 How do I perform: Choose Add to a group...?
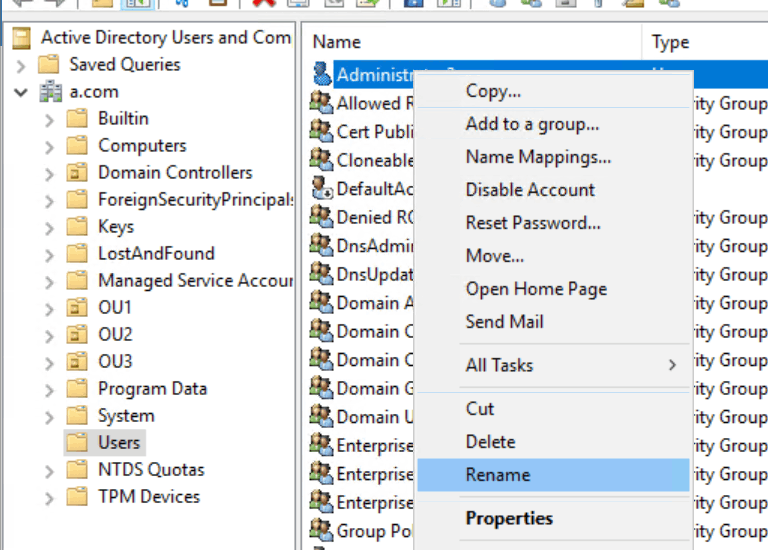click(x=552, y=124)
